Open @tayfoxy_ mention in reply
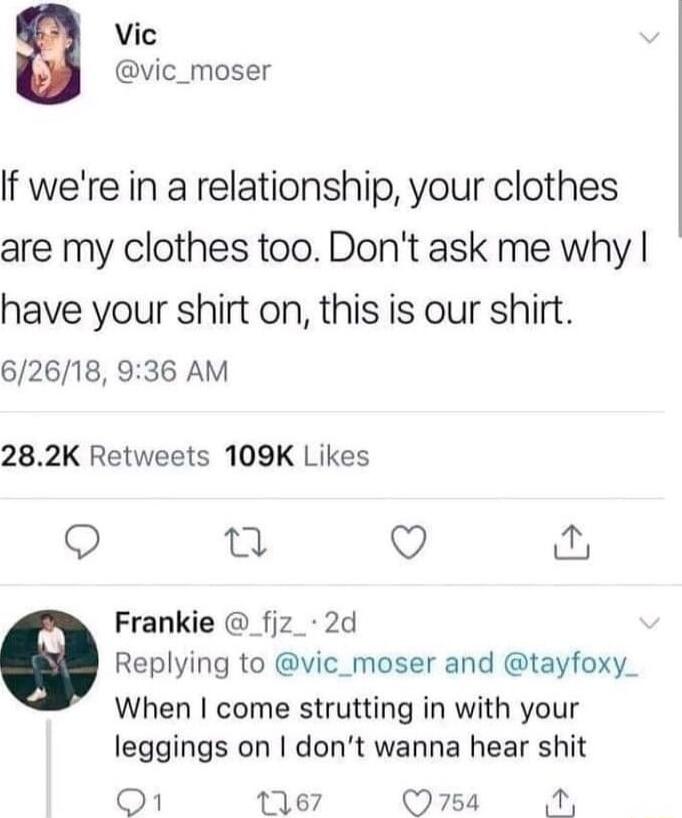682x818 pixels. [x=571, y=664]
